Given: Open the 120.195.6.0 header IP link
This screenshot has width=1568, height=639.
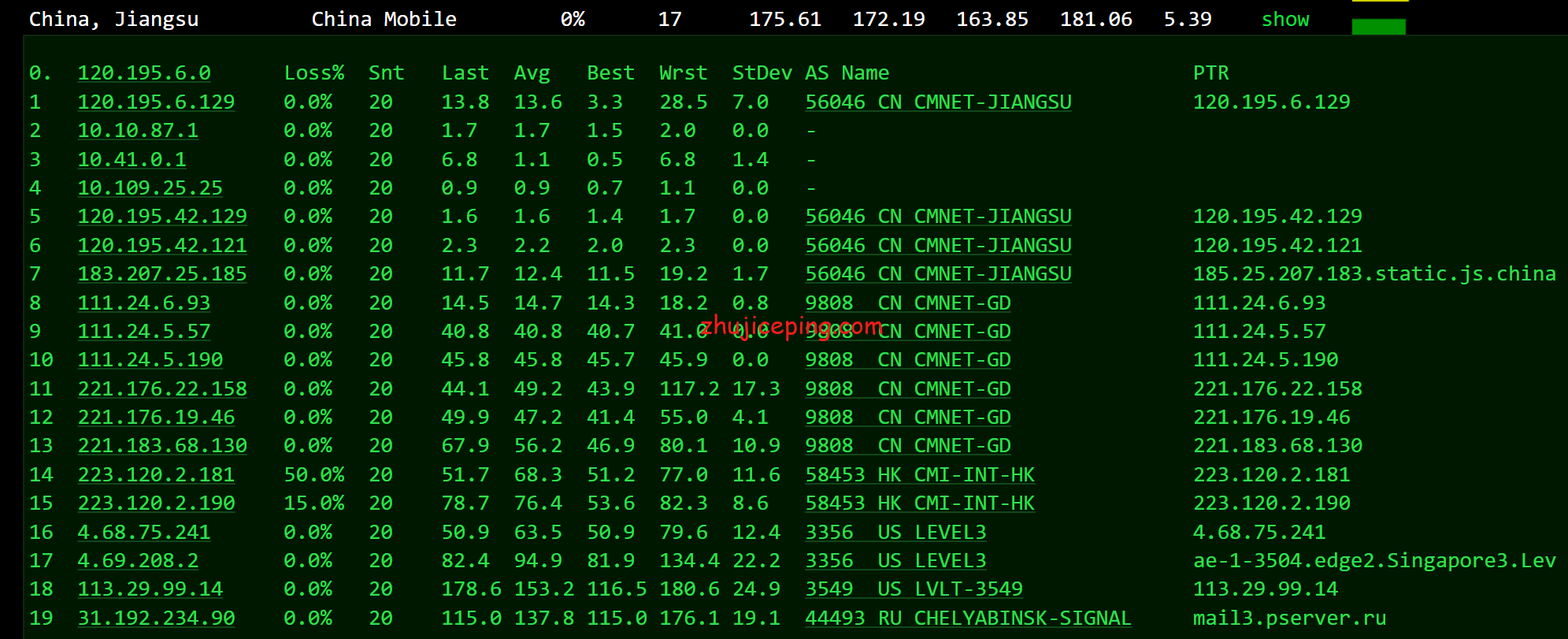Looking at the screenshot, I should click(x=144, y=73).
